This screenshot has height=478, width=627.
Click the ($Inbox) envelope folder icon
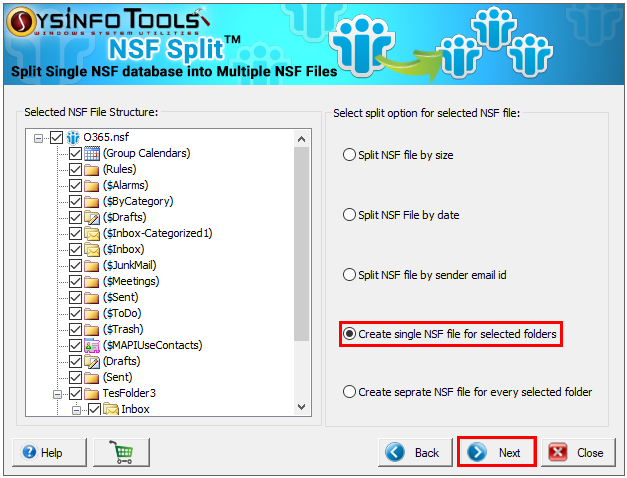pyautogui.click(x=92, y=250)
